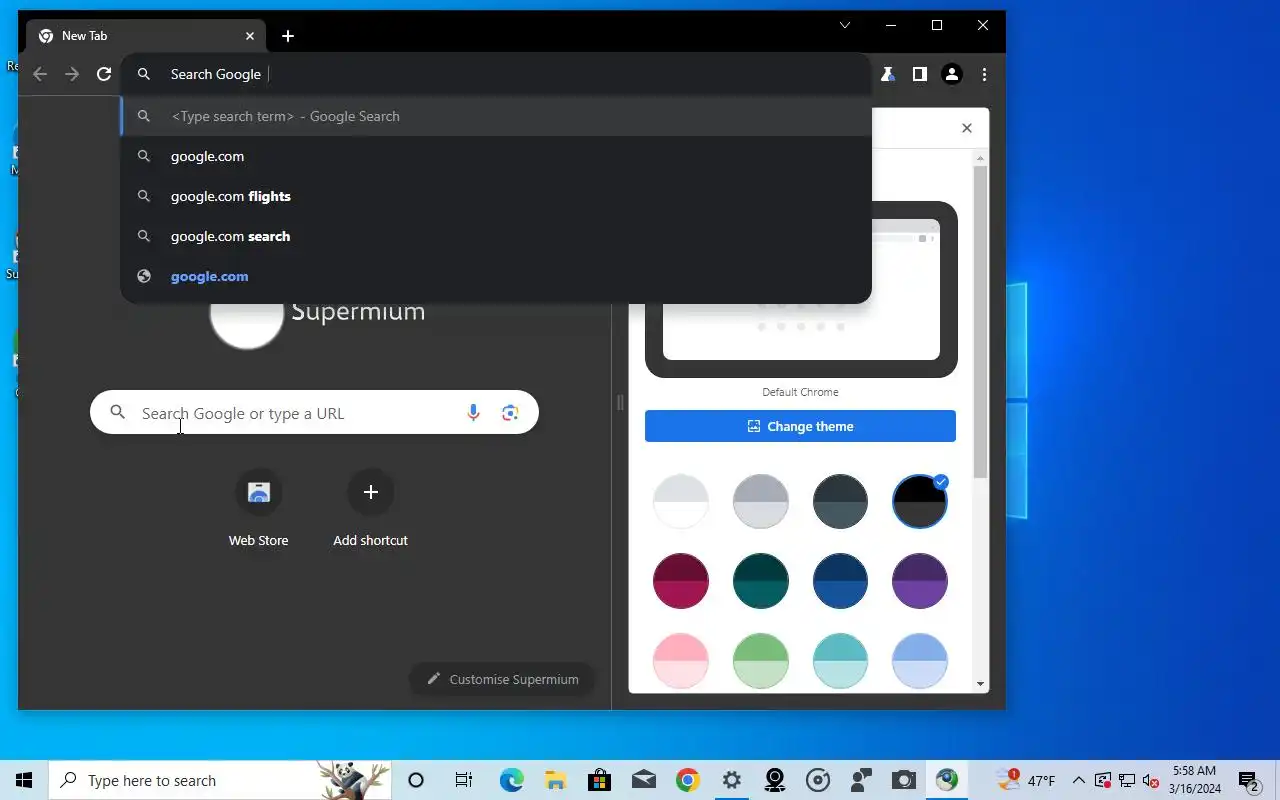Focus the 'Search Google or type a URL' box
The image size is (1280, 800).
314,413
